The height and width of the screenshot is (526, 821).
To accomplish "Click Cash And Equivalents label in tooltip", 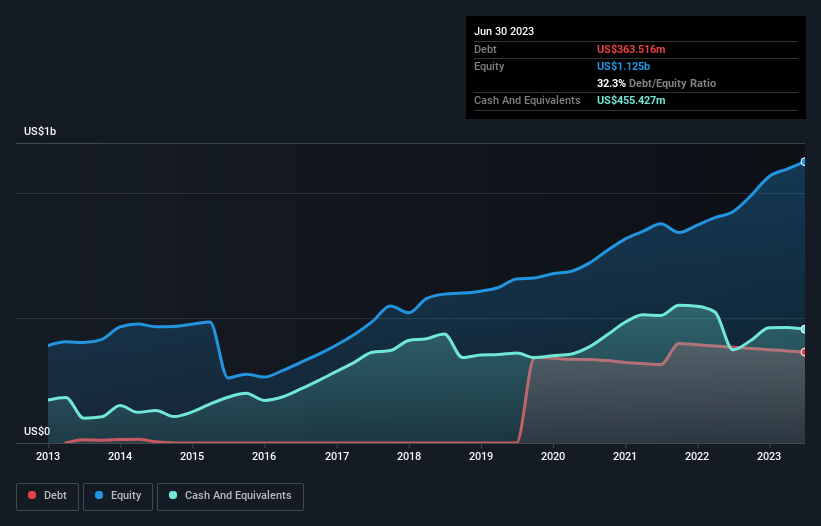I will click(x=527, y=100).
